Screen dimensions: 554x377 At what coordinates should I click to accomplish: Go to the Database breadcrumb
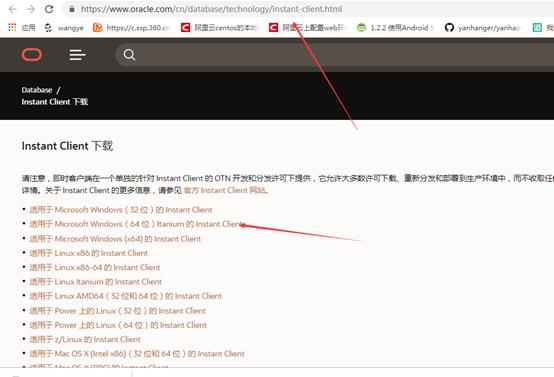coord(37,90)
